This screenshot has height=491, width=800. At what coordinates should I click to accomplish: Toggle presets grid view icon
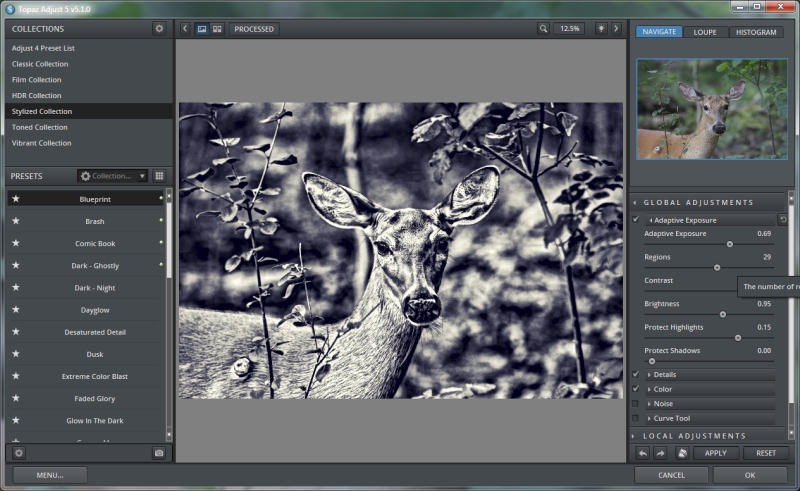159,176
